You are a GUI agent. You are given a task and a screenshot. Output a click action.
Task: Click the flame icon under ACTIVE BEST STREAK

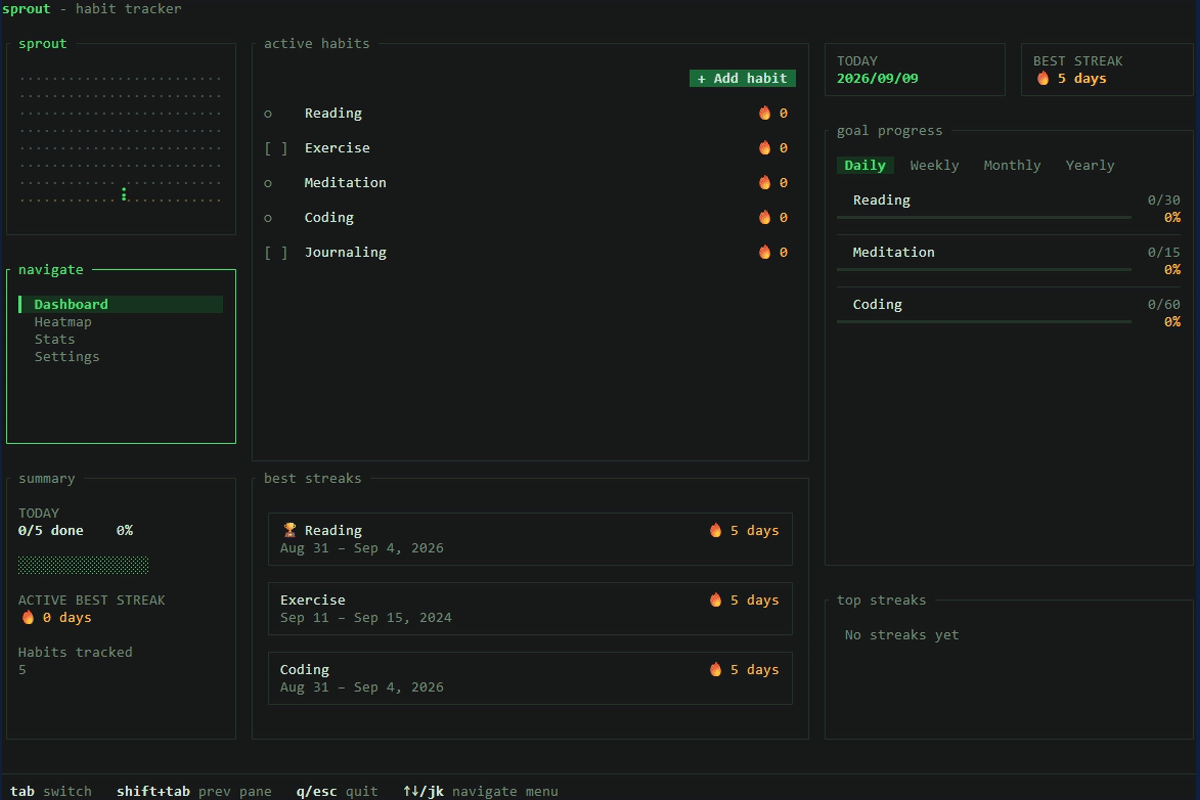coord(28,617)
